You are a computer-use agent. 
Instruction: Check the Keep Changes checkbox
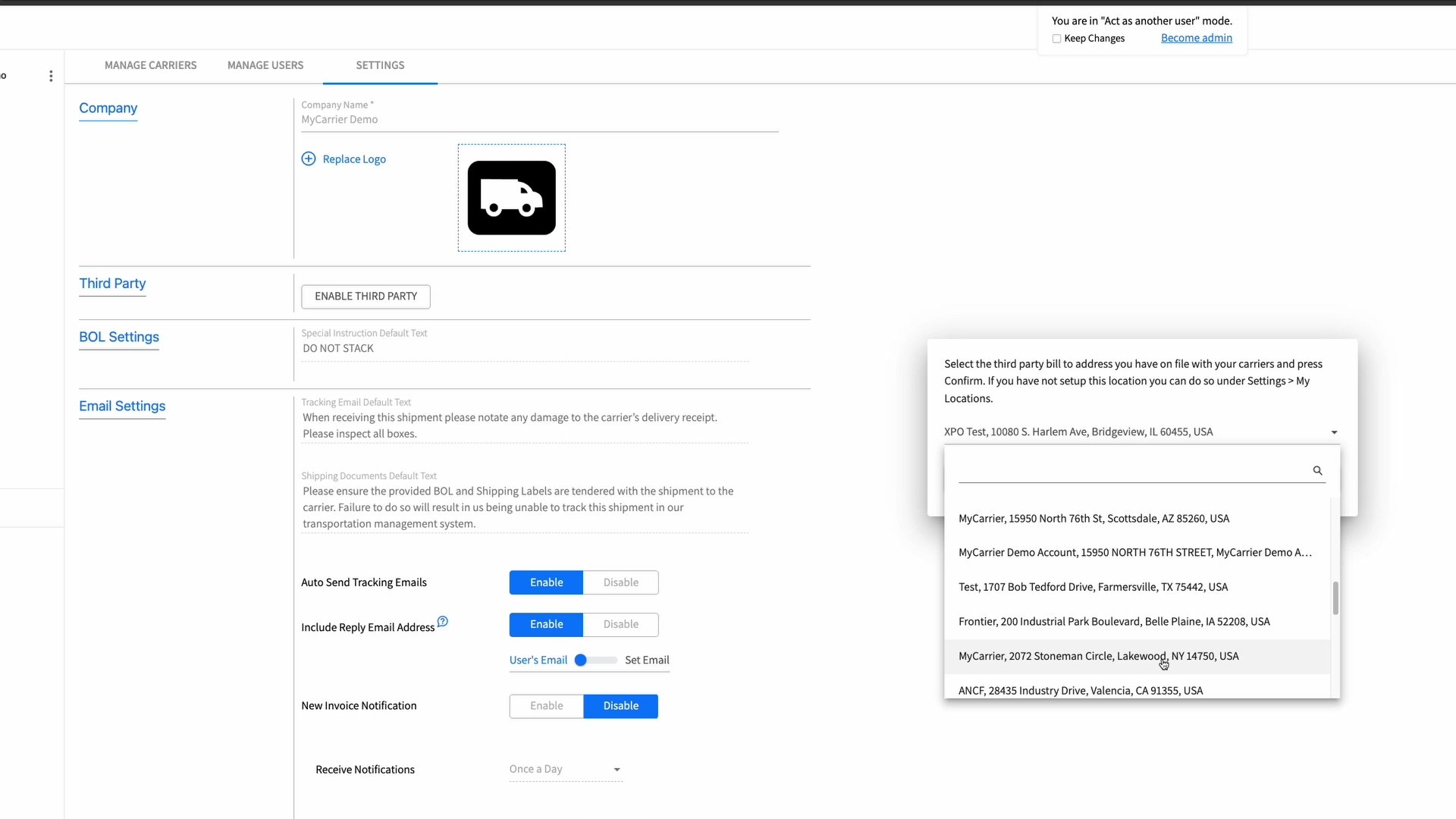[x=1056, y=39]
